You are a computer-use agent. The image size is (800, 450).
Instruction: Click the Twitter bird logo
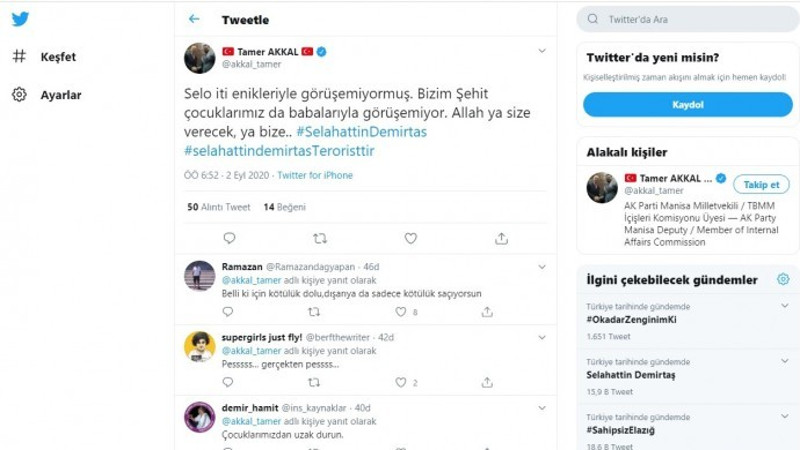[x=20, y=19]
